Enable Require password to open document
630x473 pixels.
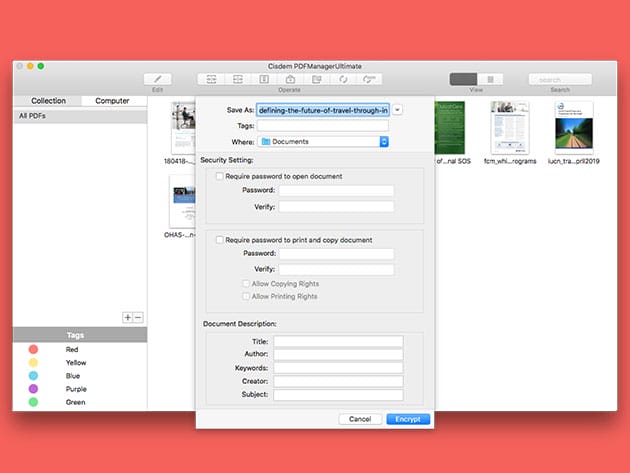point(220,176)
